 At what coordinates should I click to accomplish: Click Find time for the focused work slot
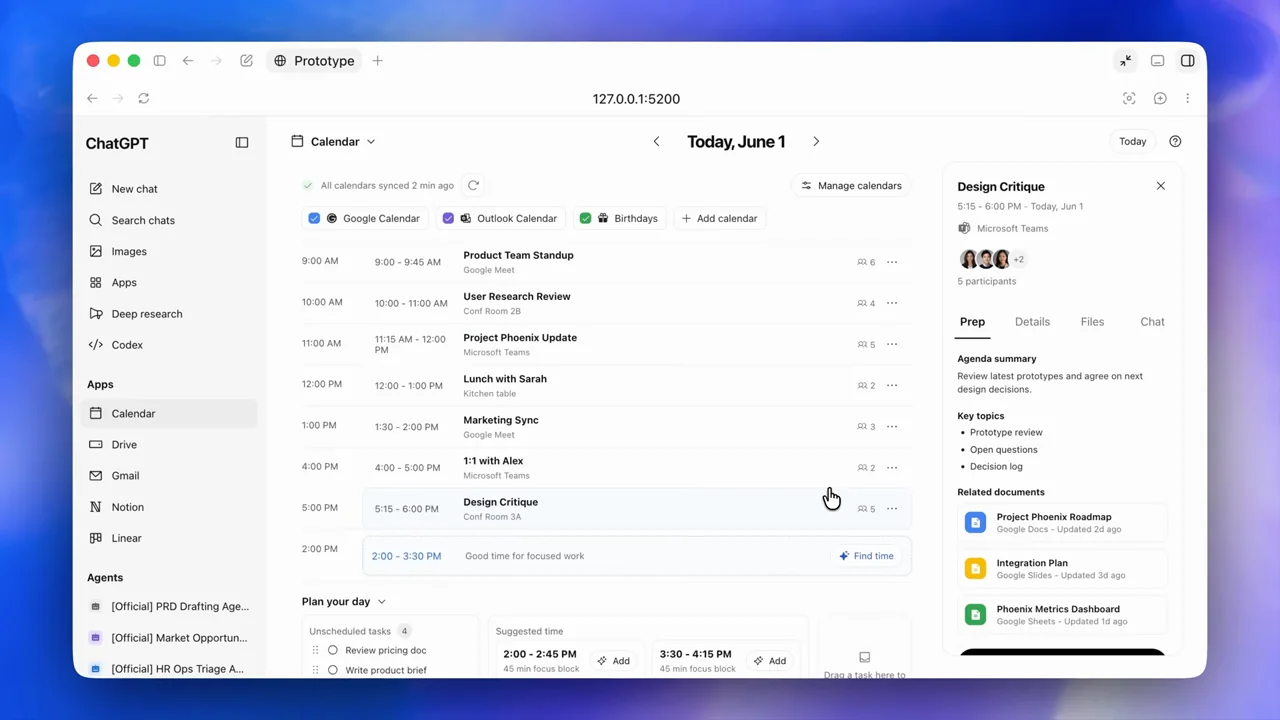pos(867,556)
